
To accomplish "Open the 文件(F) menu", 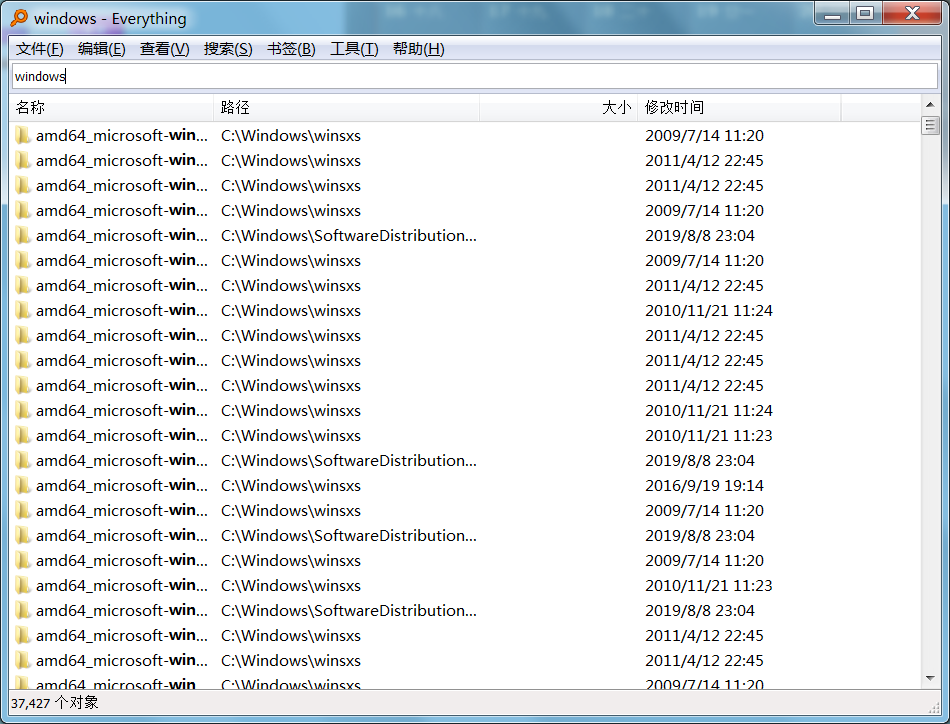I will [x=39, y=49].
